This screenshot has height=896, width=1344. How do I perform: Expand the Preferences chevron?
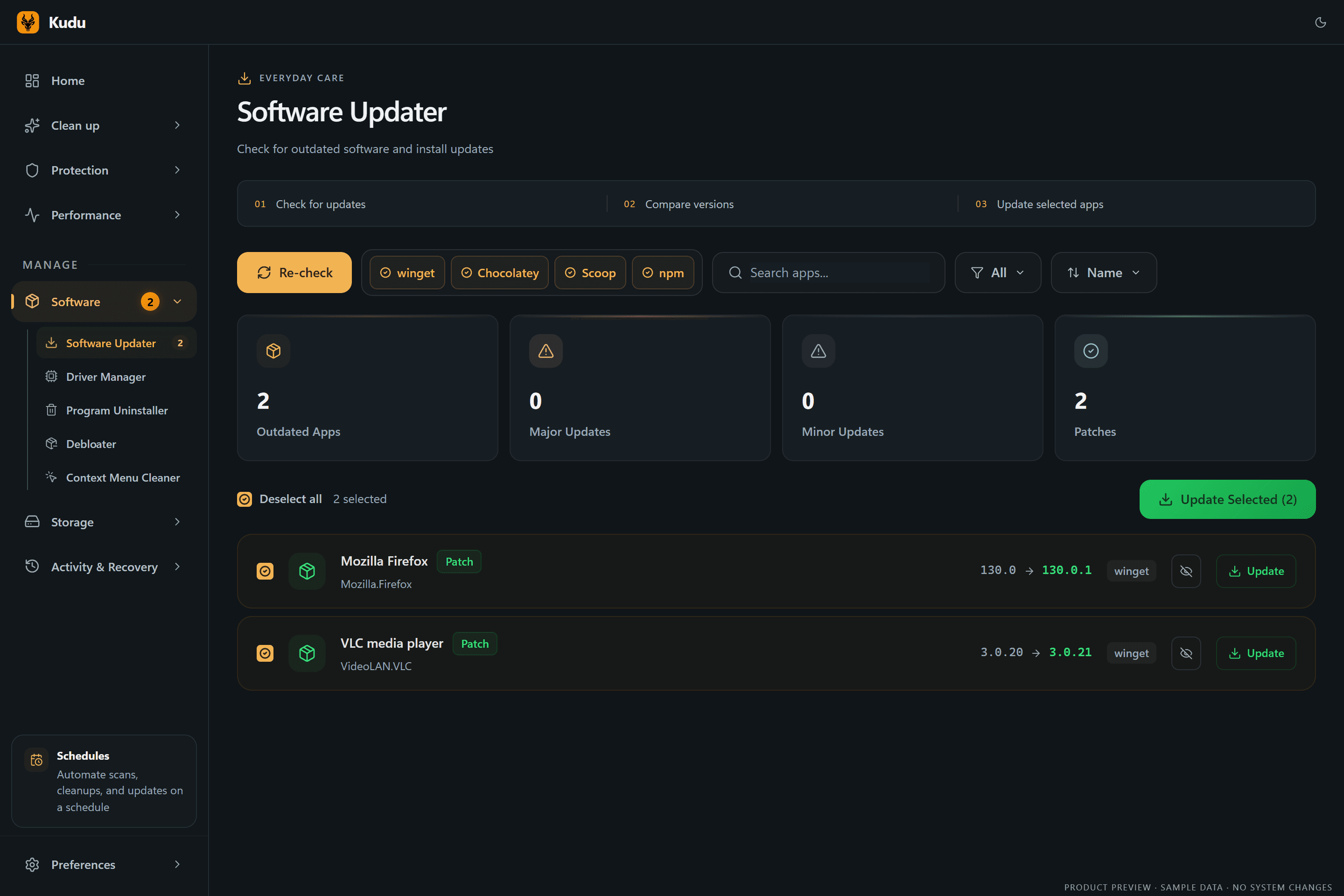(x=177, y=864)
